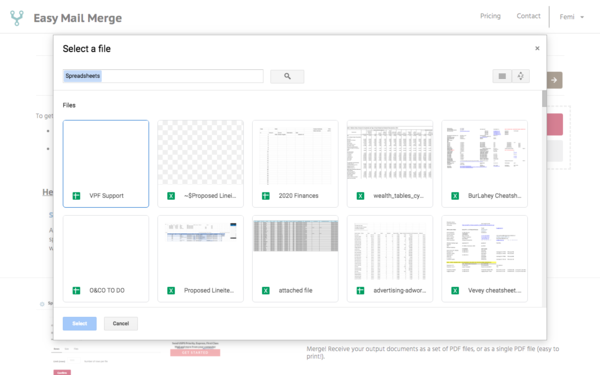Click the Select button
The height and width of the screenshot is (375, 600).
80,323
